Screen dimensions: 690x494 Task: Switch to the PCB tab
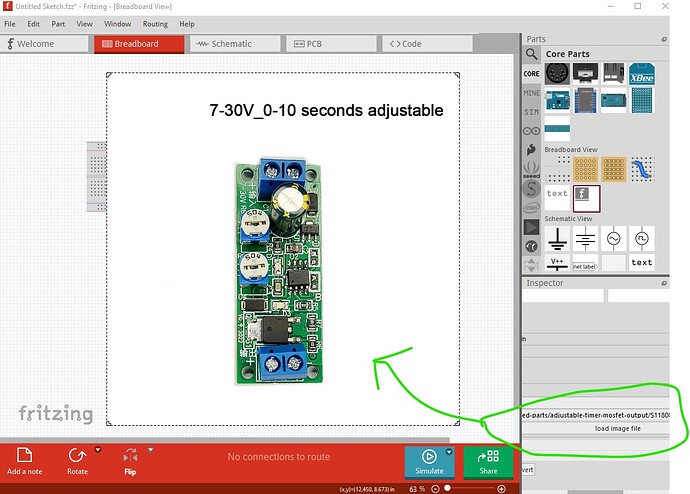coord(331,44)
